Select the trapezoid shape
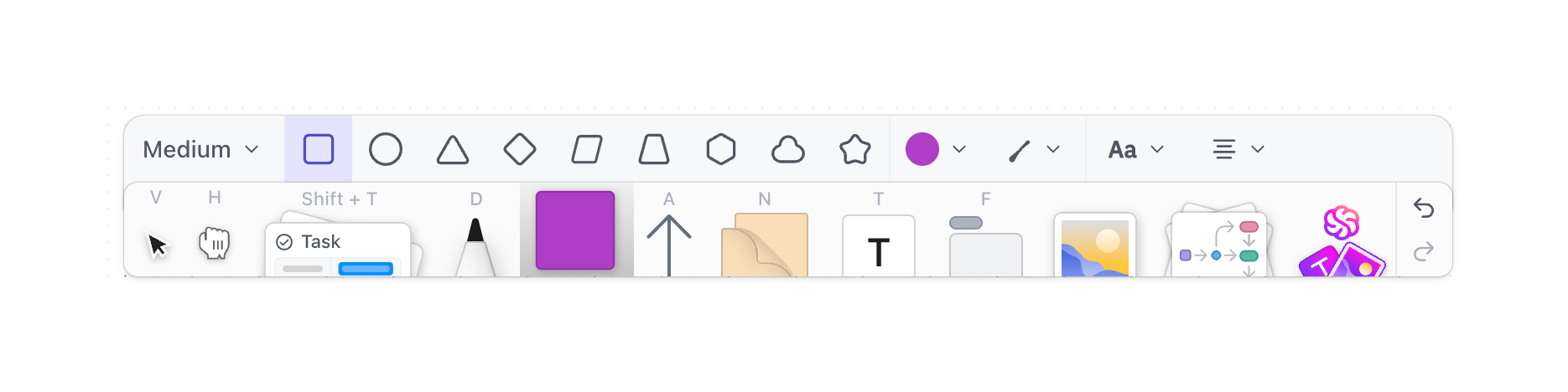This screenshot has width=1568, height=392. pyautogui.click(x=654, y=150)
